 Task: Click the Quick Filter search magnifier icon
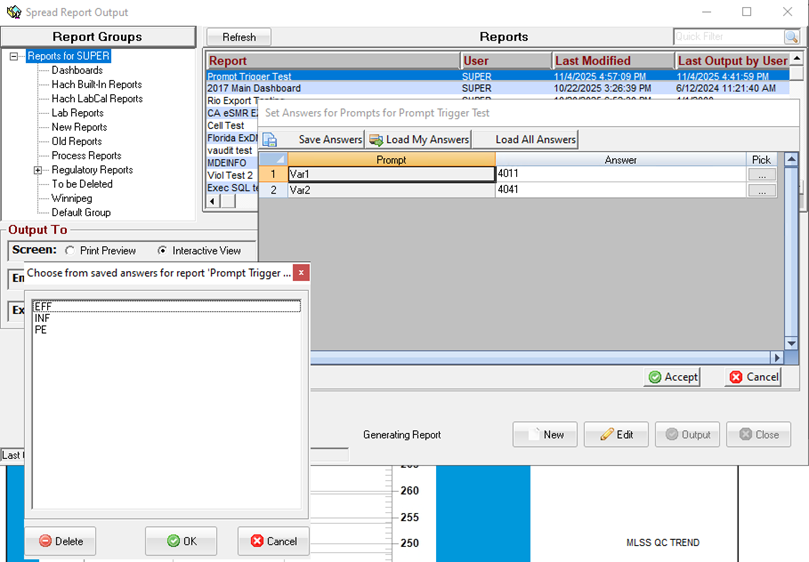pyautogui.click(x=791, y=37)
